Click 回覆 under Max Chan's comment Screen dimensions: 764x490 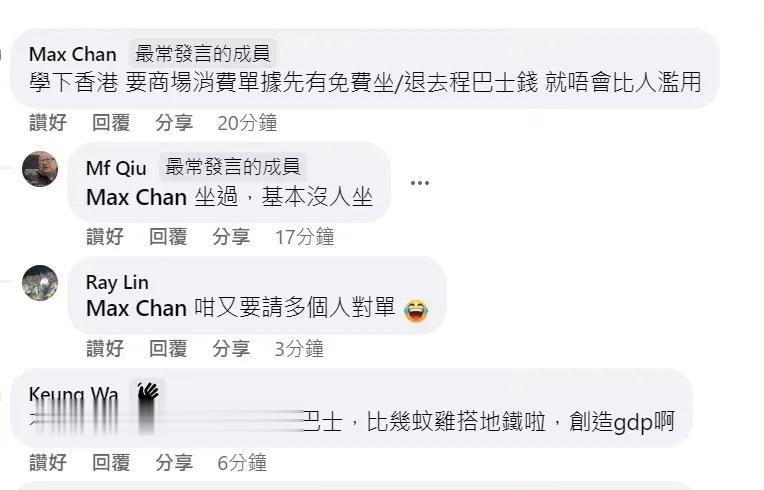tap(111, 123)
